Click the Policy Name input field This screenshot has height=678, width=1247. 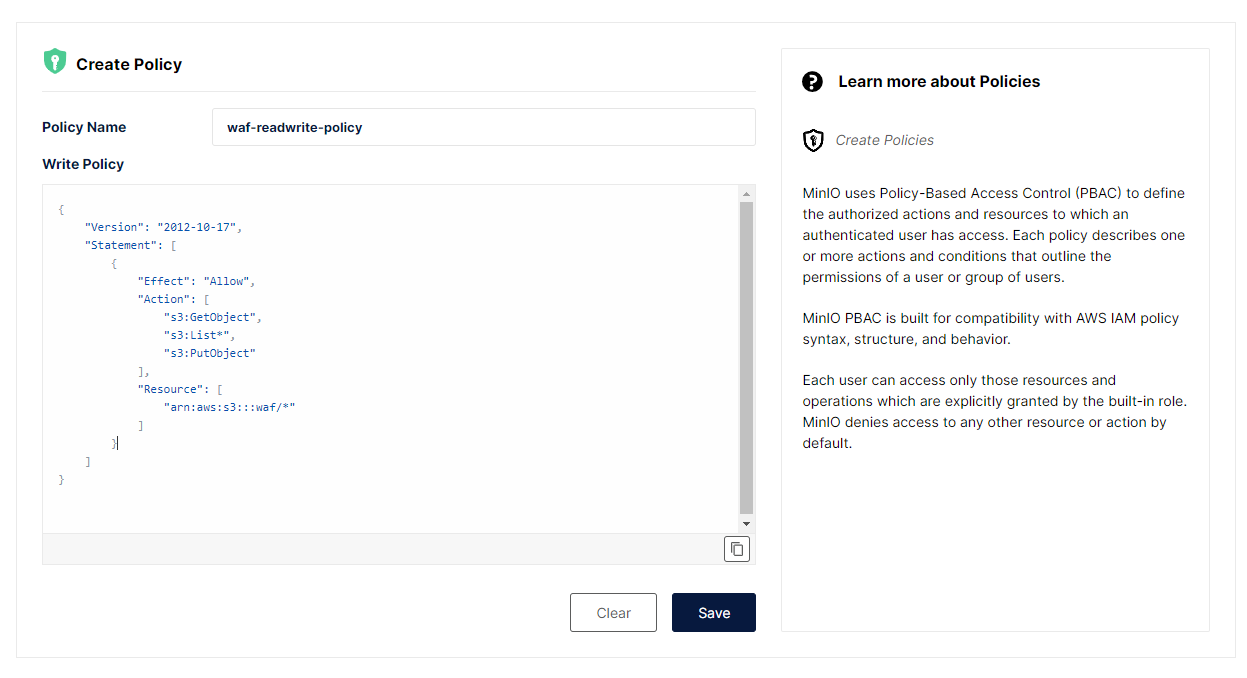483,127
